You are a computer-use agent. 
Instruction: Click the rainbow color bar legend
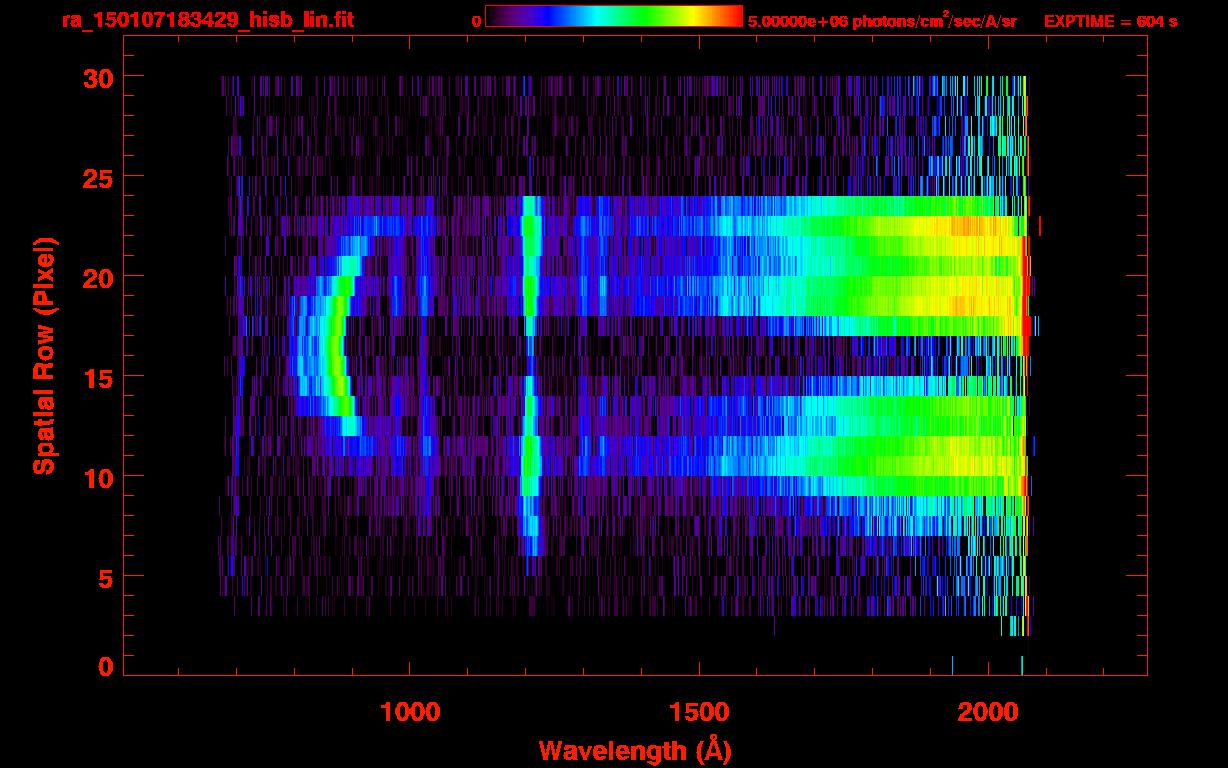614,16
